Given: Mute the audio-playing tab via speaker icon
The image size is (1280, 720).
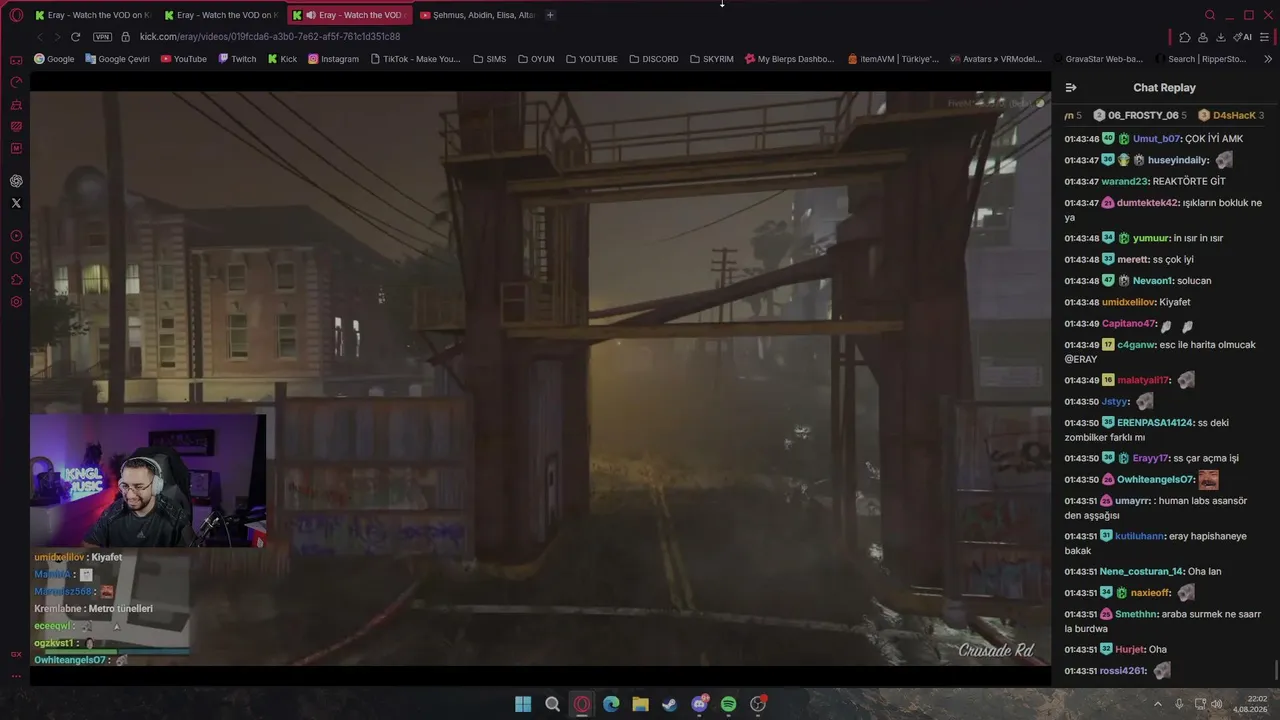Looking at the screenshot, I should (x=311, y=15).
